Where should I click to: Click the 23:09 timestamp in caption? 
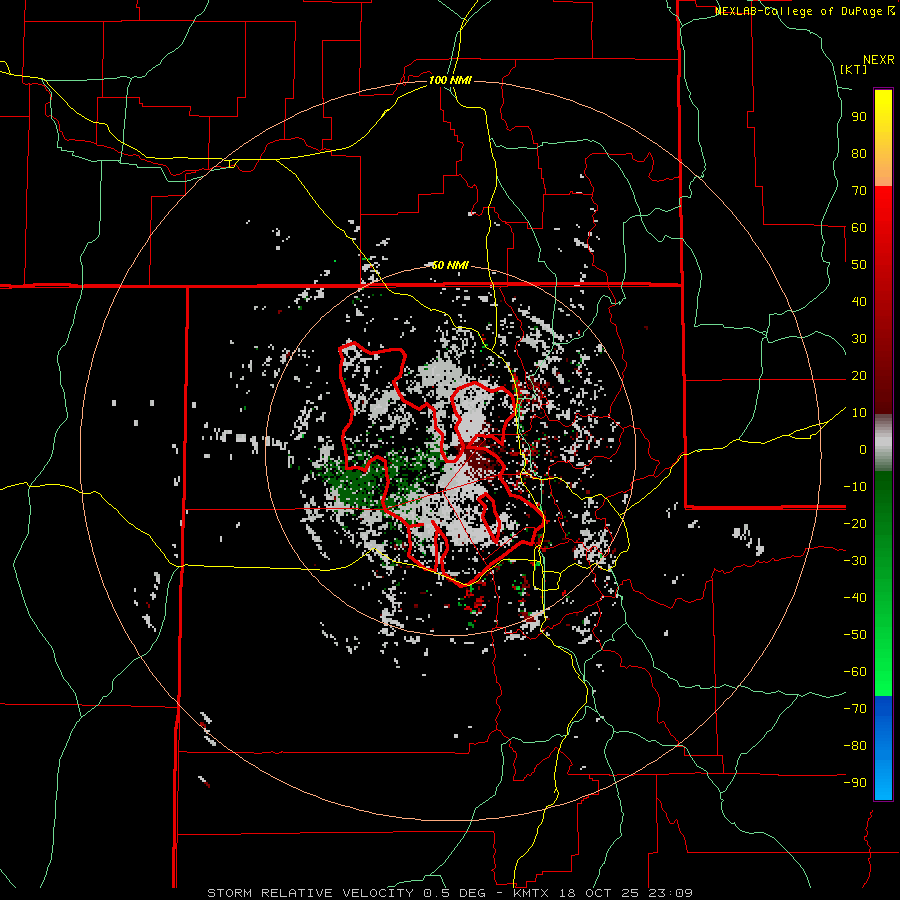pos(672,893)
